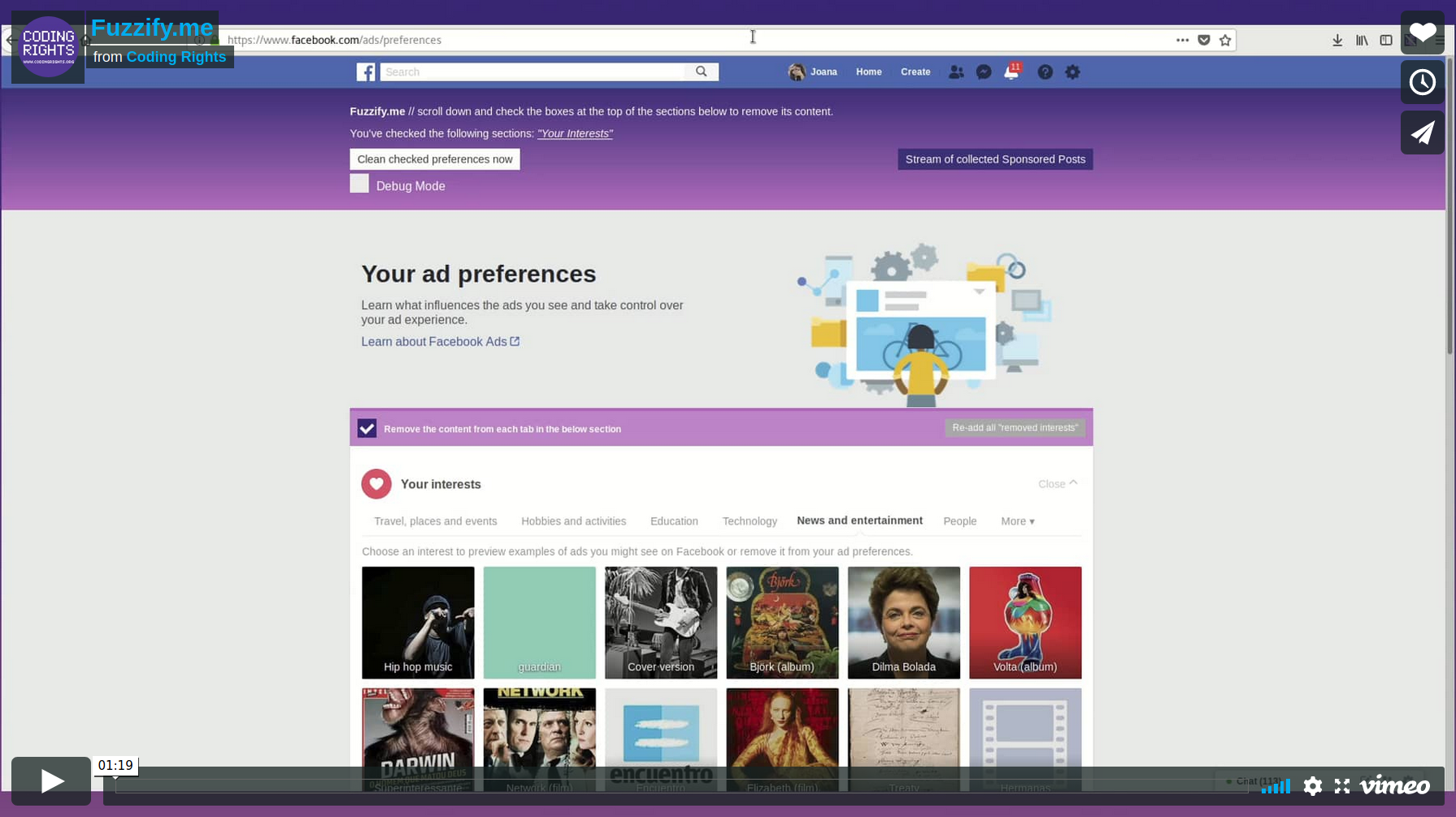Open browser library icon
Image resolution: width=1456 pixels, height=817 pixels.
(x=1362, y=40)
